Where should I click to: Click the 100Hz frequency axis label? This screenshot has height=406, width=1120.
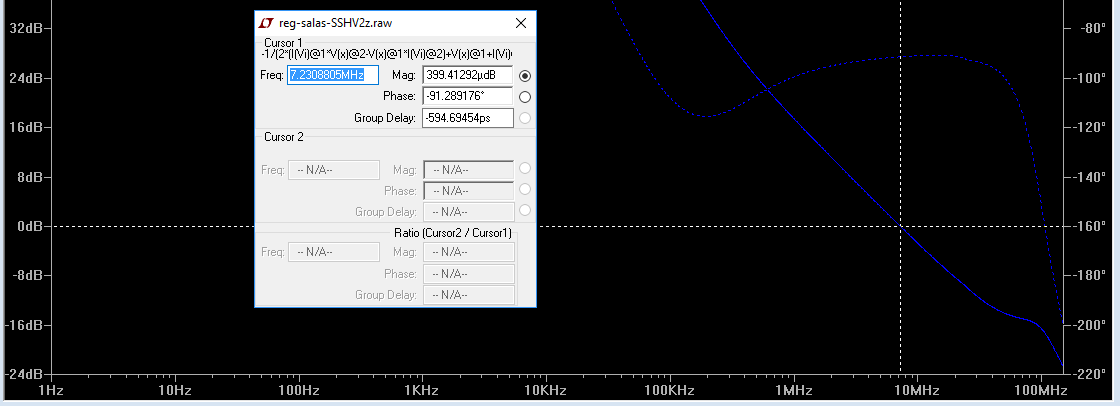298,391
